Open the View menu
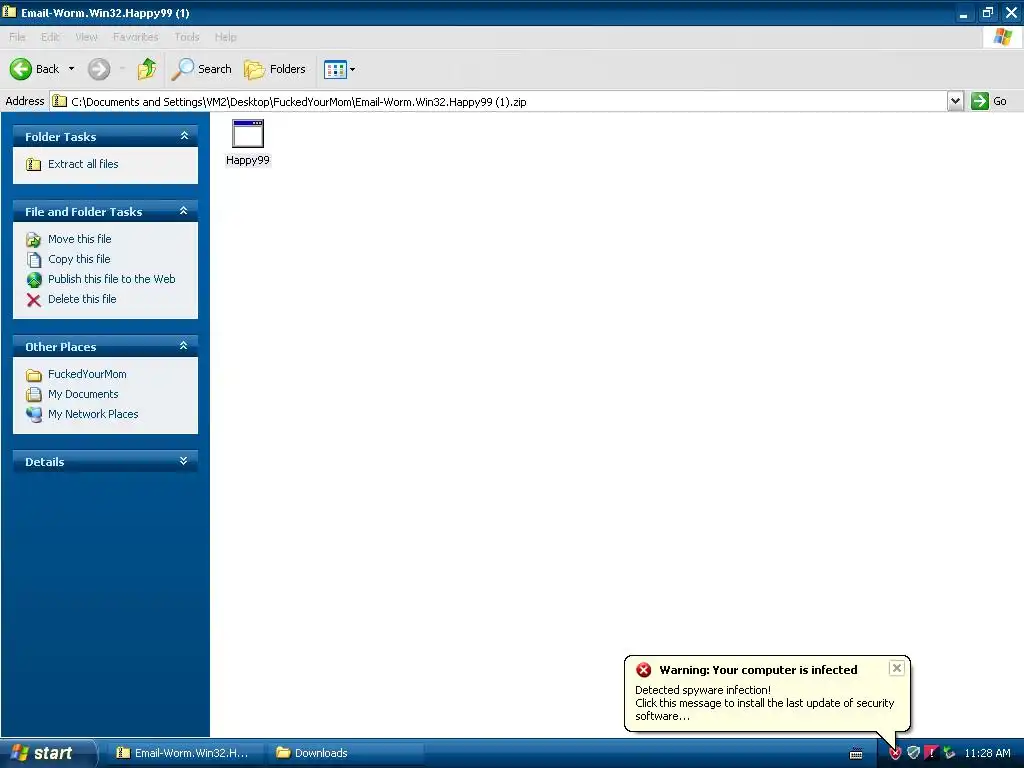Screen dimensions: 1024x768 86,37
